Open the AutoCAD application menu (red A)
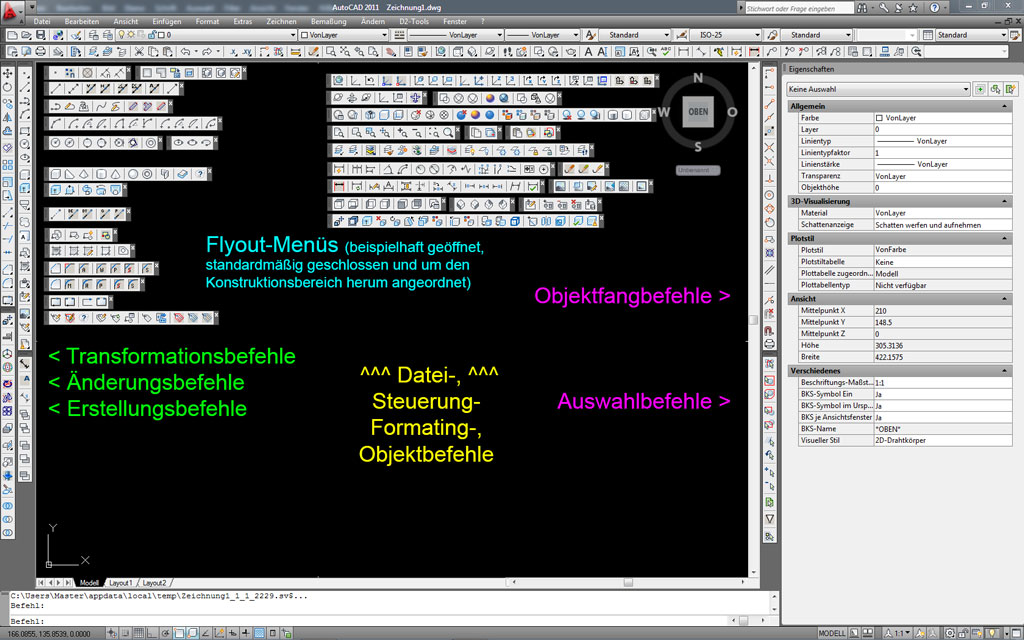Viewport: 1024px width, 640px height. point(11,10)
